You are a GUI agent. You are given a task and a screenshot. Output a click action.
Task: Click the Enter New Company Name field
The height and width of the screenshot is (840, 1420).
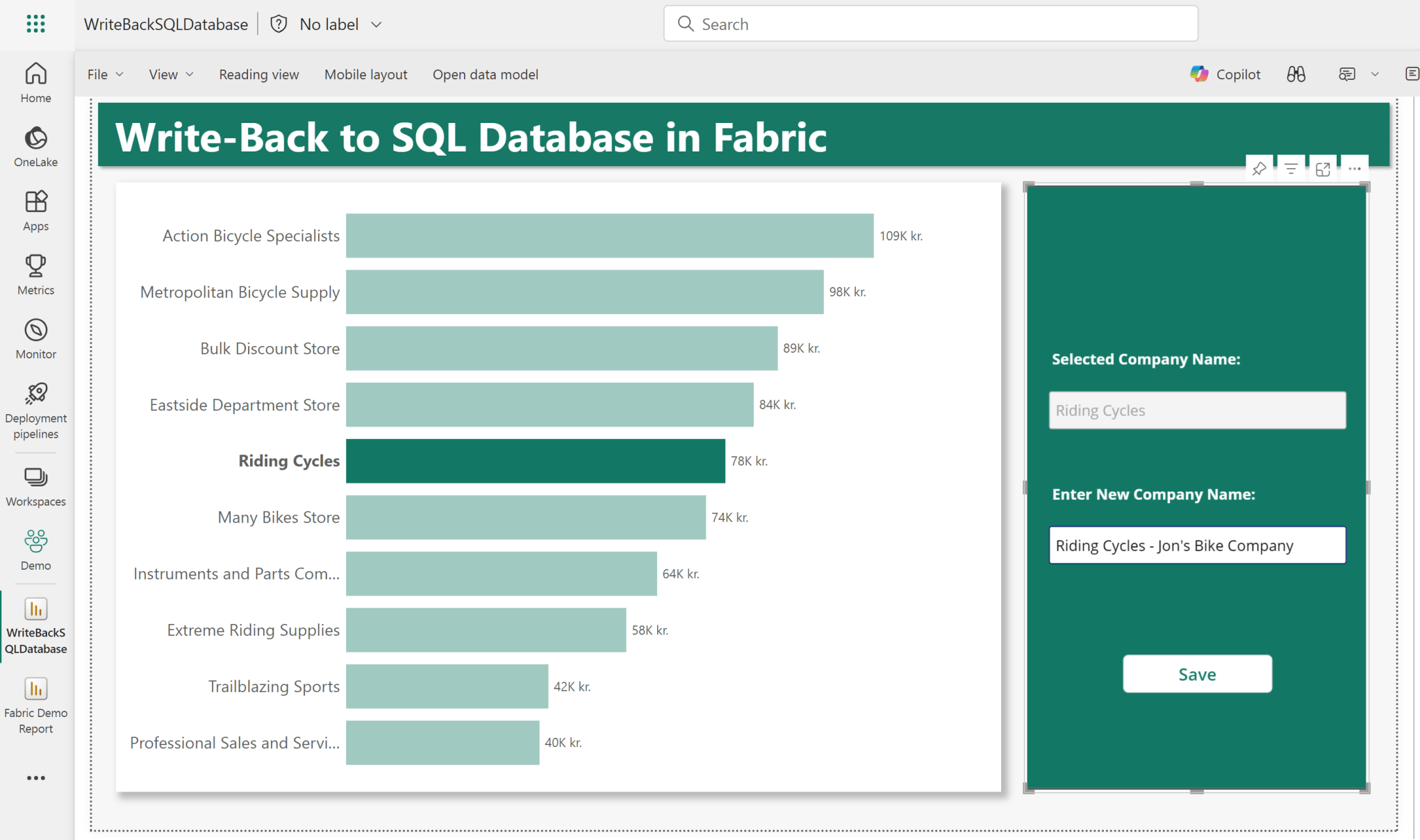point(1197,545)
